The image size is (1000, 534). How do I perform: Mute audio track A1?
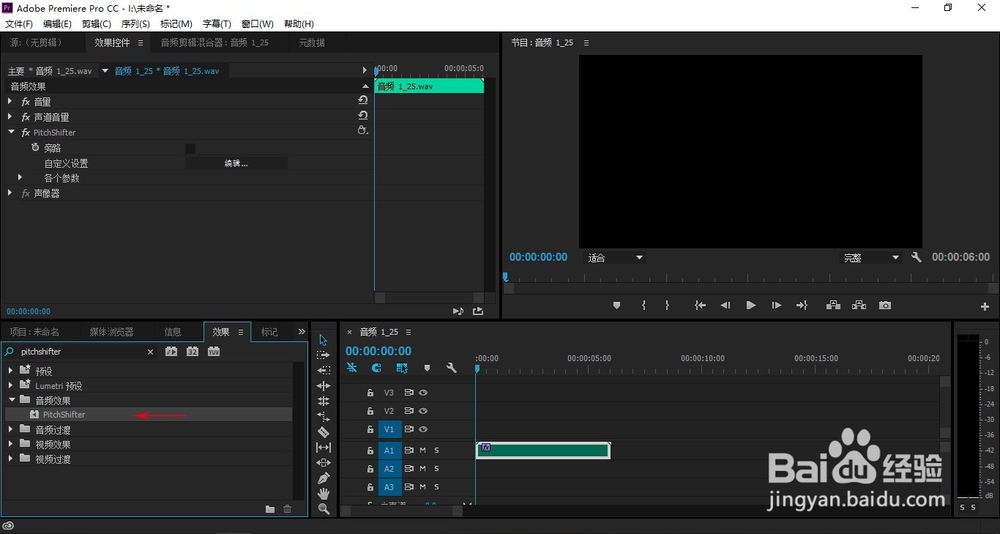(x=422, y=450)
